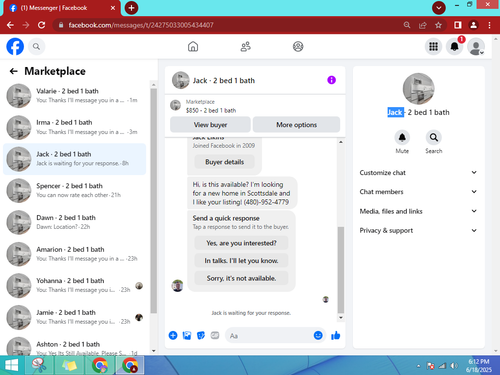
Task: Navigate back in browser toolbar
Action: [x=10, y=25]
